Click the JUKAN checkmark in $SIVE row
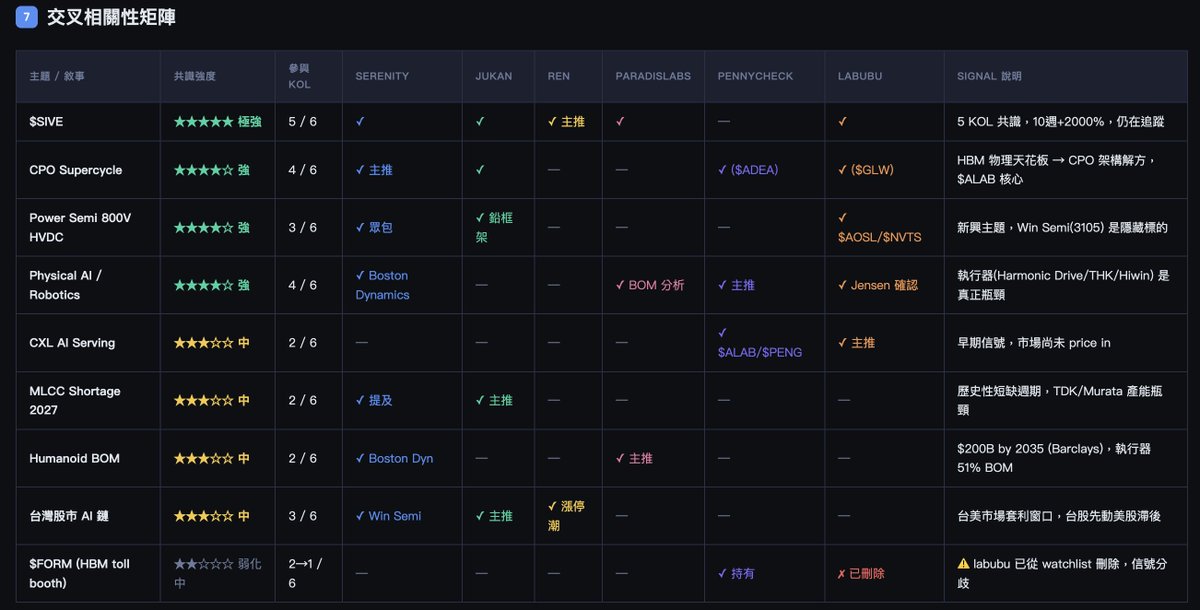The image size is (1200, 610). click(x=480, y=121)
